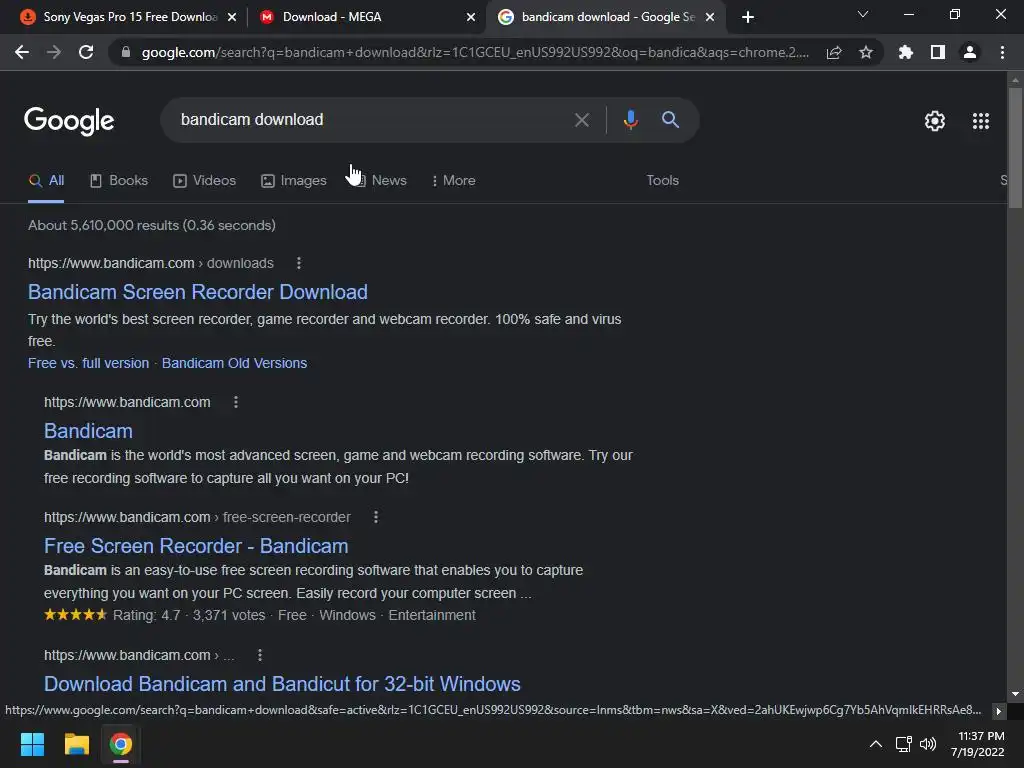Switch to Download - MEGA tab
The image size is (1024, 768).
coord(366,17)
